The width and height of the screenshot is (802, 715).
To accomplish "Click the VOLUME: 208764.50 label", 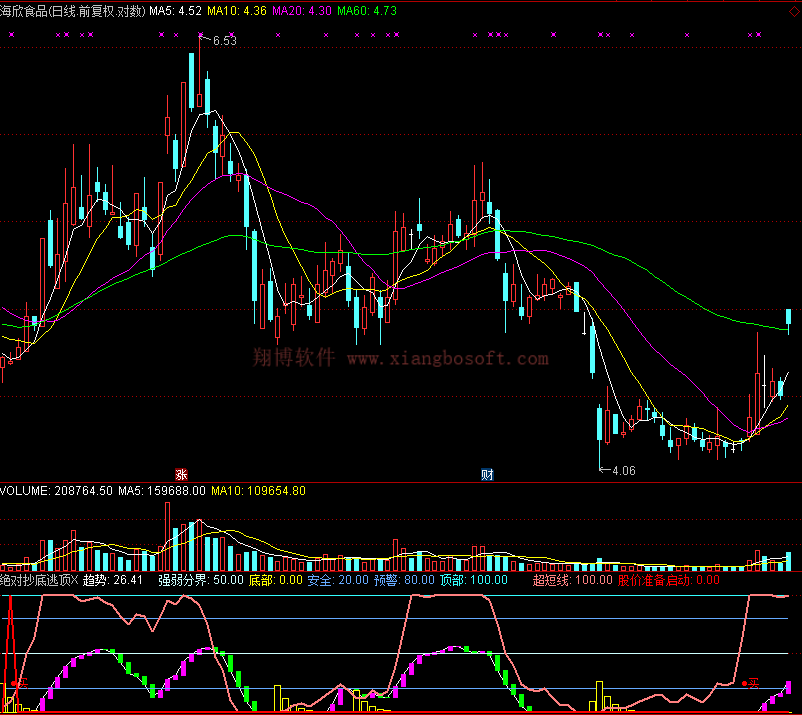I will point(56,491).
